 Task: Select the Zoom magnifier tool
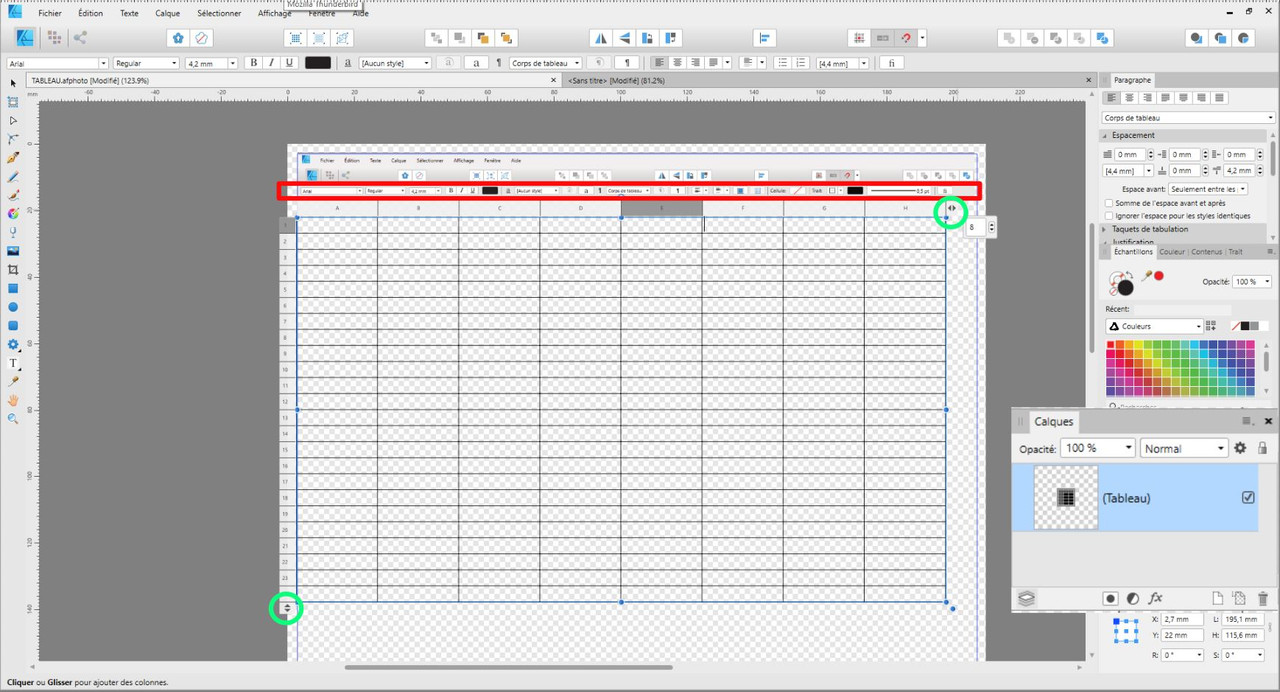(x=13, y=419)
